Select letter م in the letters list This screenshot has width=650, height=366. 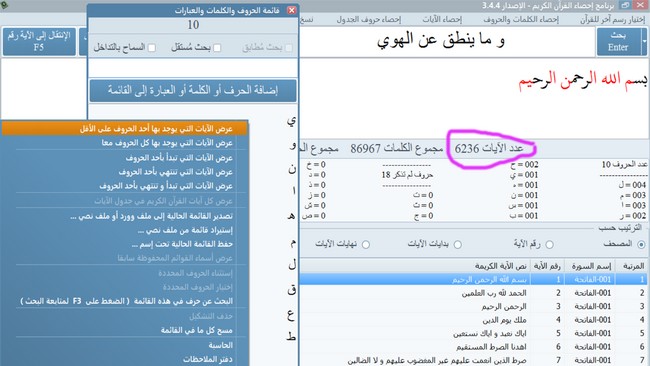tap(293, 242)
